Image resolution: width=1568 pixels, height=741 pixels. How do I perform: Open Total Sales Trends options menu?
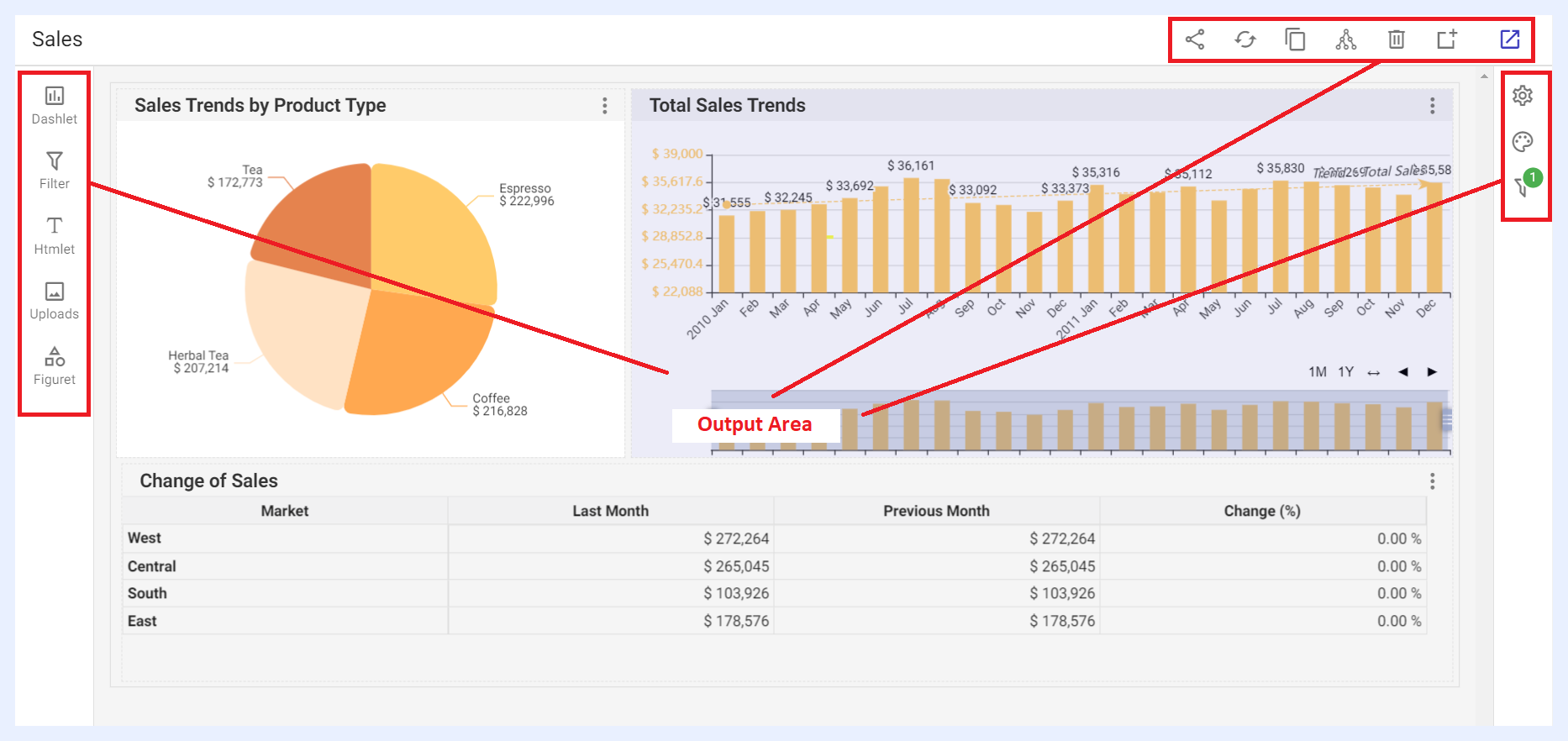pyautogui.click(x=1433, y=105)
